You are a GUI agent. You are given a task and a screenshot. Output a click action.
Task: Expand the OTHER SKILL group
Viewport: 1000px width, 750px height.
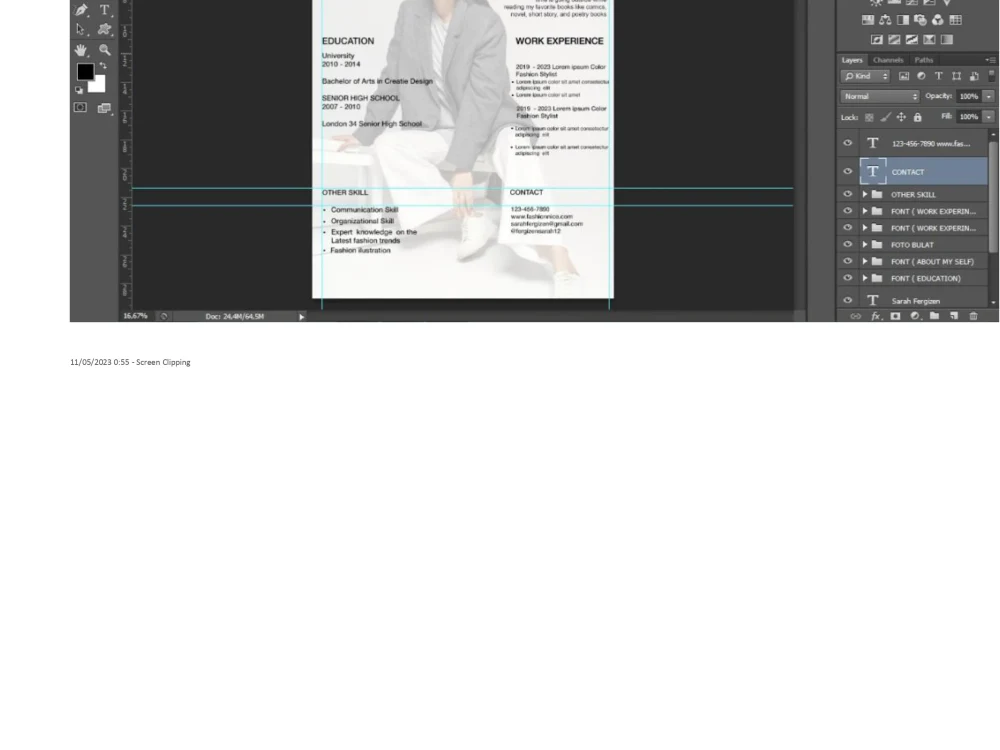pos(865,195)
